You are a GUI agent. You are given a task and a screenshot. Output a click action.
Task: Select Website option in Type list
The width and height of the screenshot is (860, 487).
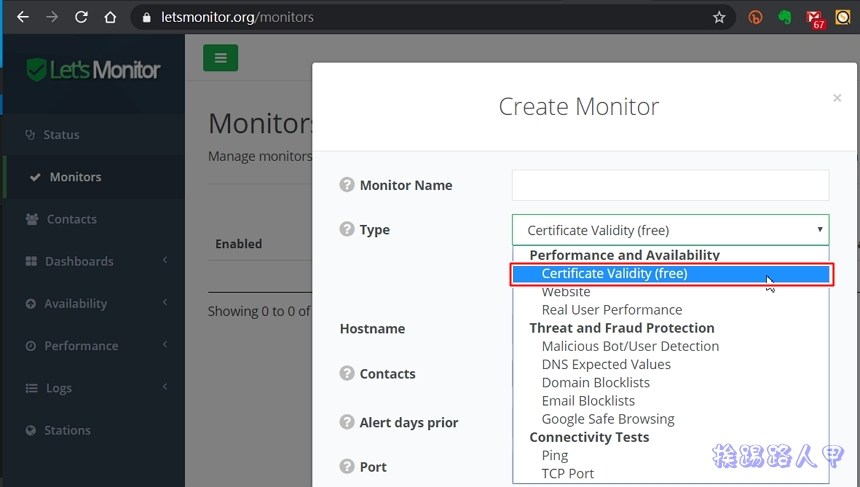[x=566, y=292]
